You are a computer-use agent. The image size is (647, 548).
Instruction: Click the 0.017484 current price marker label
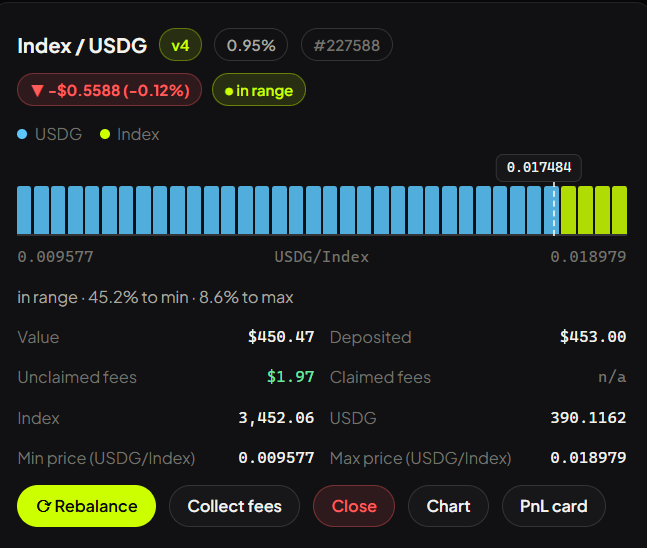coord(539,168)
